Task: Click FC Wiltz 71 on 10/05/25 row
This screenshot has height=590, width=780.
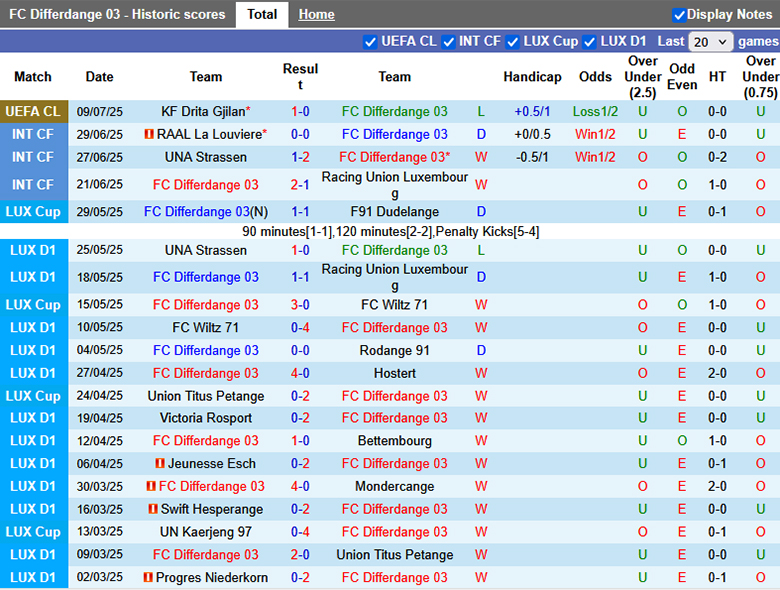Action: coord(205,328)
